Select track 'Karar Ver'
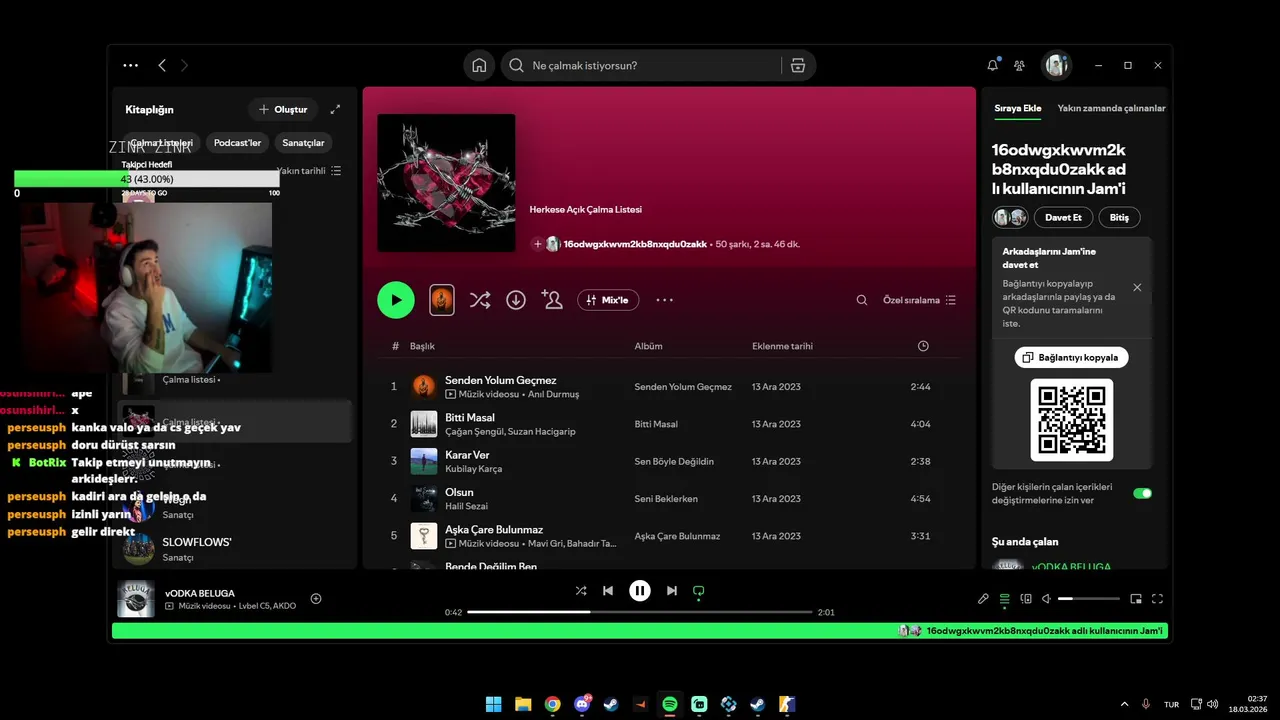The image size is (1280, 720). tap(668, 461)
